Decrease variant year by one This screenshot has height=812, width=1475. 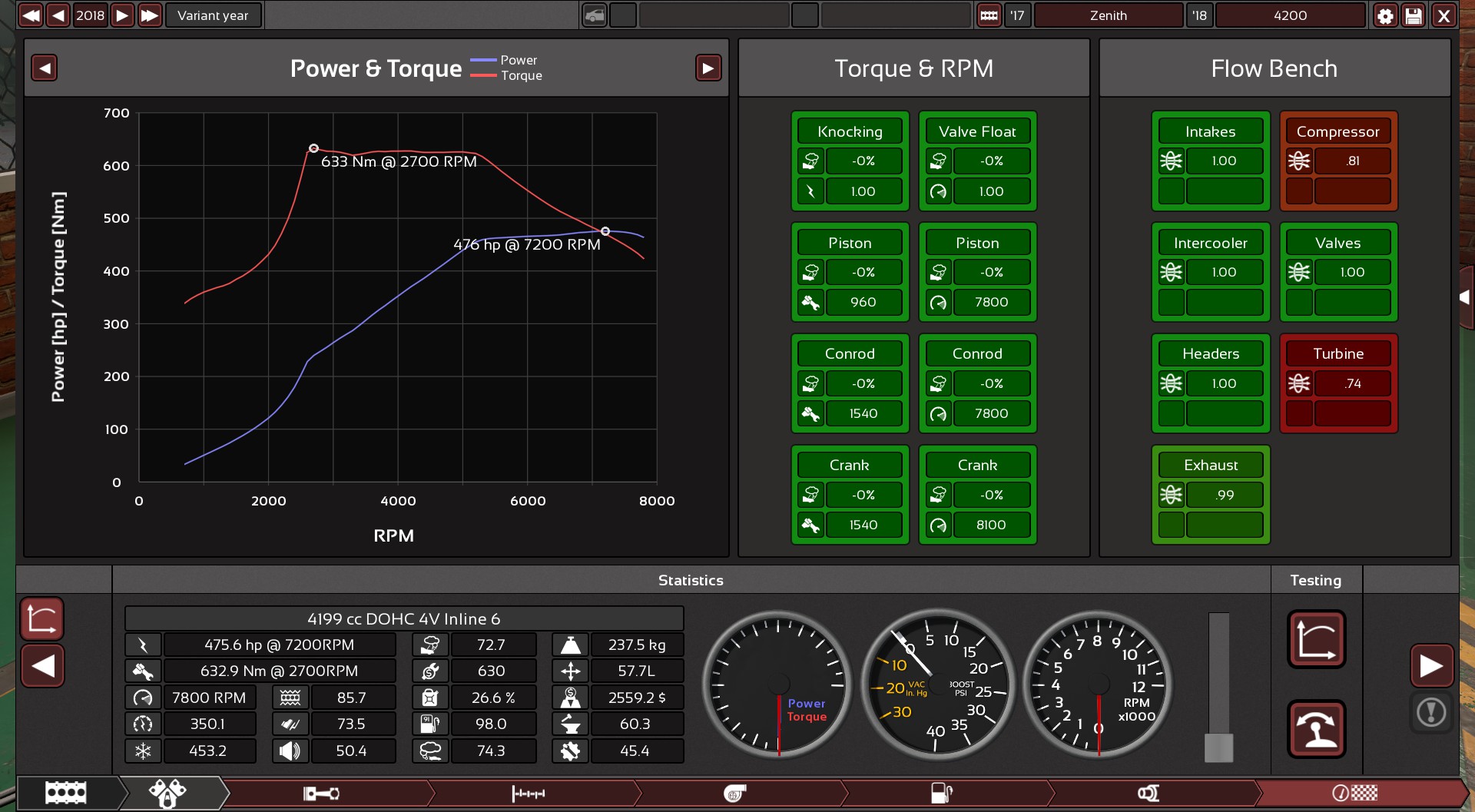tap(58, 15)
